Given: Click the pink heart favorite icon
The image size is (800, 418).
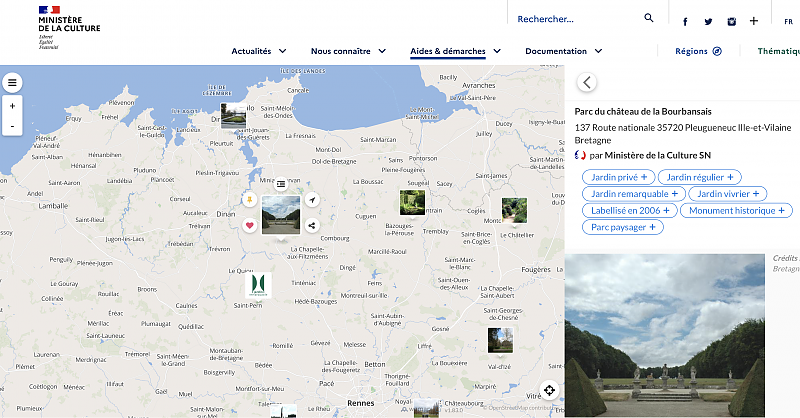Looking at the screenshot, I should pyautogui.click(x=249, y=225).
